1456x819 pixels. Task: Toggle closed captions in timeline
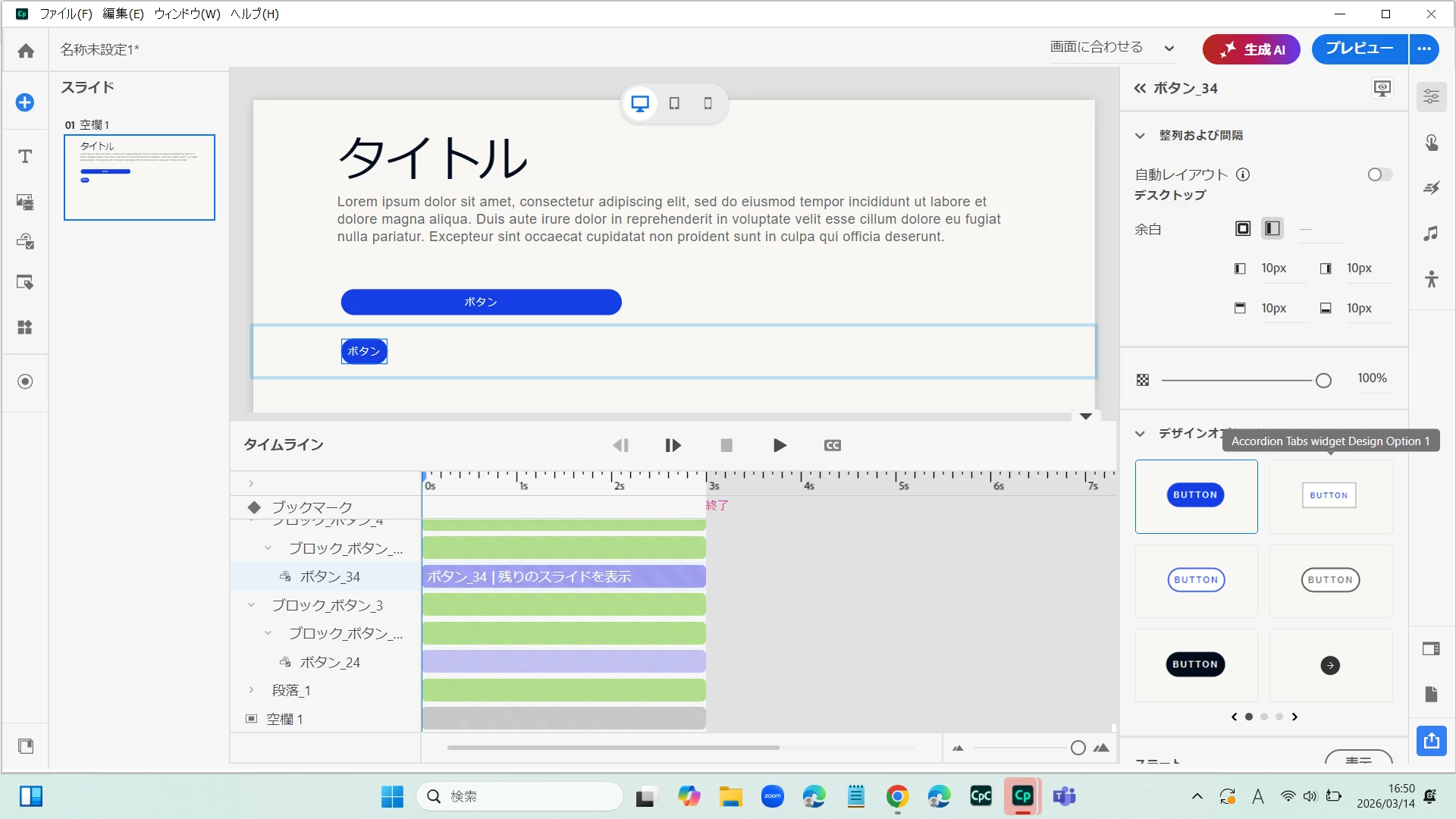click(x=832, y=445)
